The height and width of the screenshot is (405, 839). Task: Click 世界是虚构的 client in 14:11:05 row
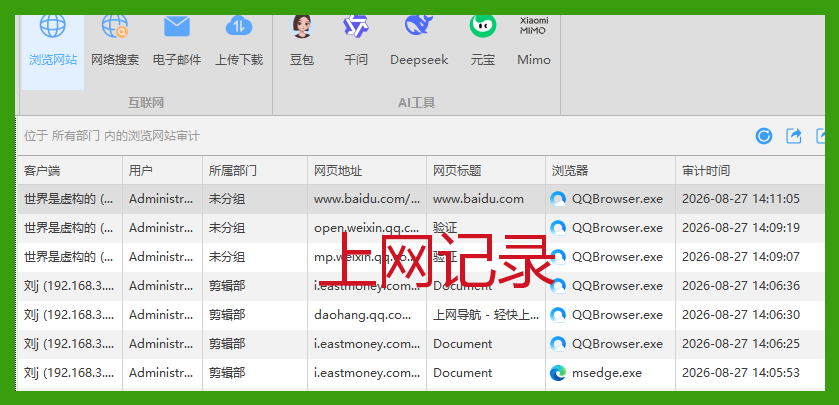(70, 199)
